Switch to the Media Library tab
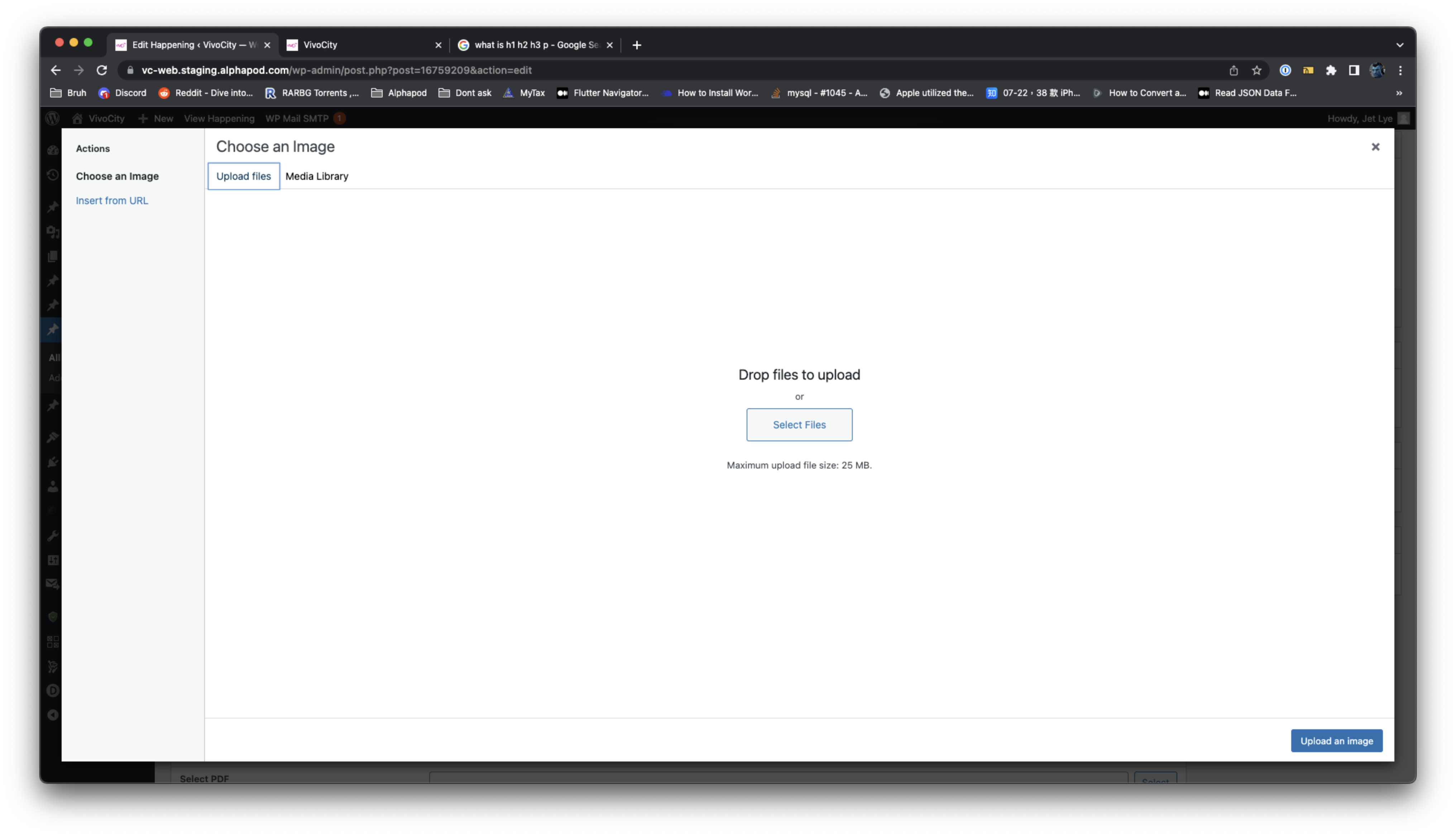This screenshot has width=1456, height=836. pos(316,176)
